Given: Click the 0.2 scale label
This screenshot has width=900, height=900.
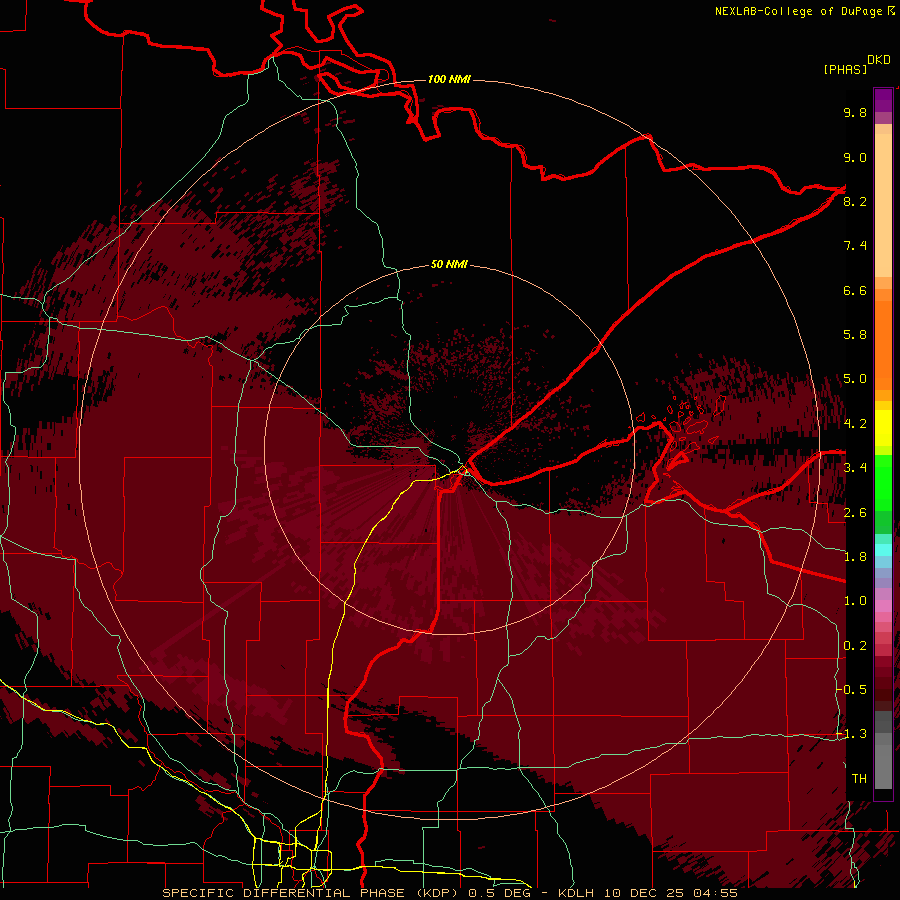Looking at the screenshot, I should coord(855,646).
